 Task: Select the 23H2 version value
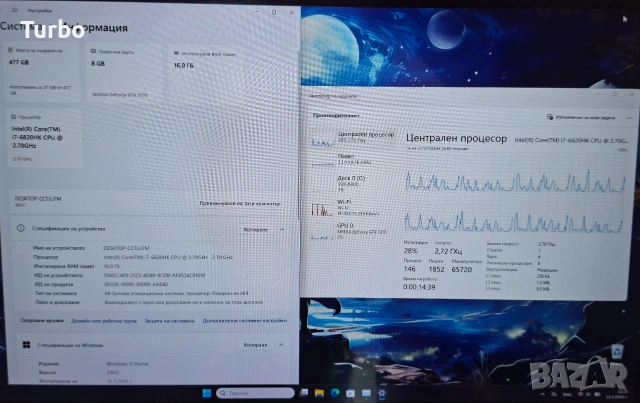(x=112, y=372)
